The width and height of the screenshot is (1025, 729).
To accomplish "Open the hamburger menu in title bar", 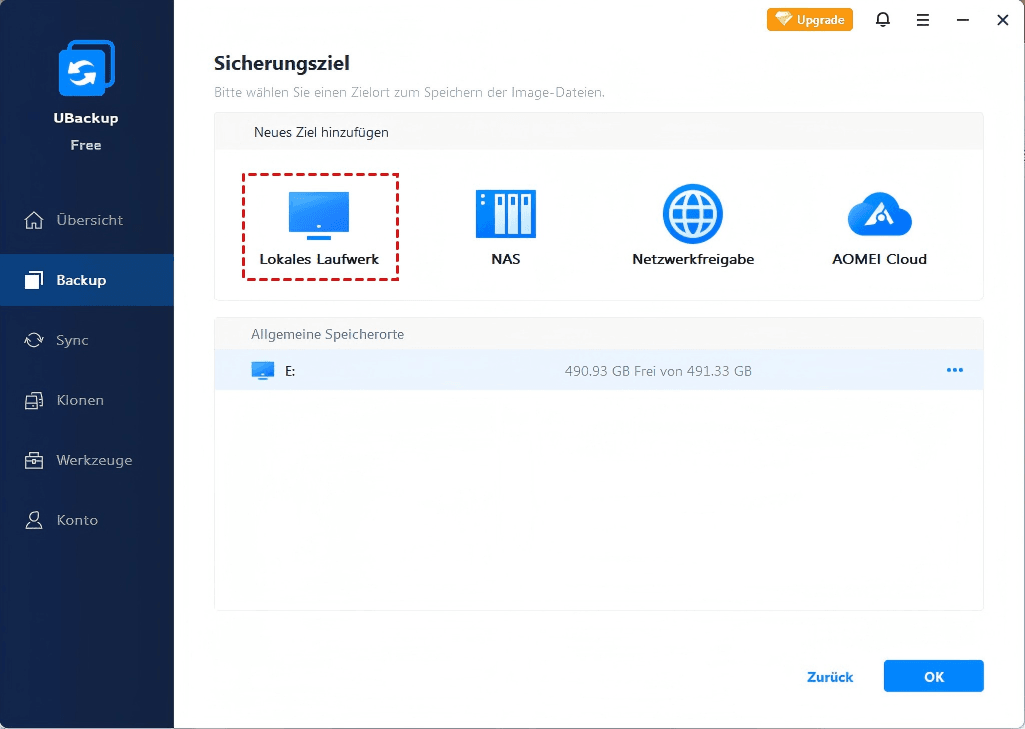I will (922, 20).
